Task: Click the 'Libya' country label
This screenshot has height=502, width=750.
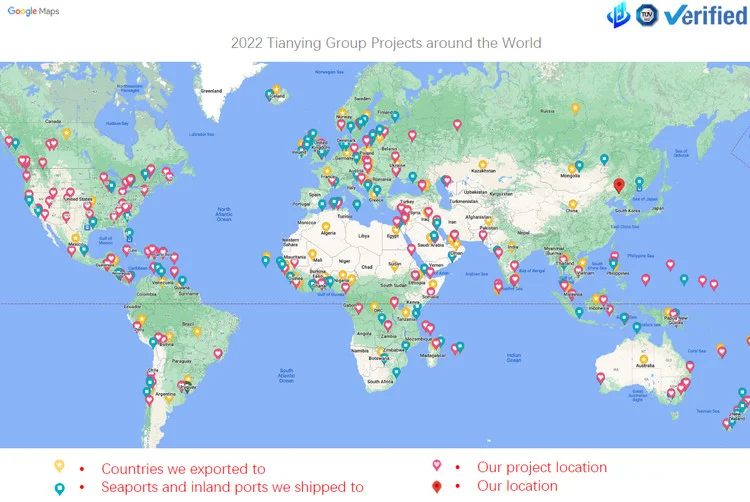Action: pos(364,236)
